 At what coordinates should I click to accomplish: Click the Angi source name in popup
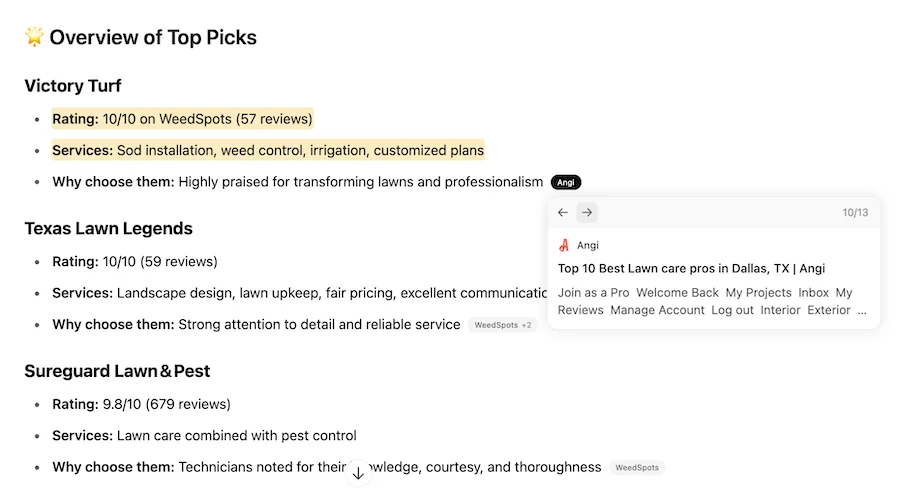588,245
